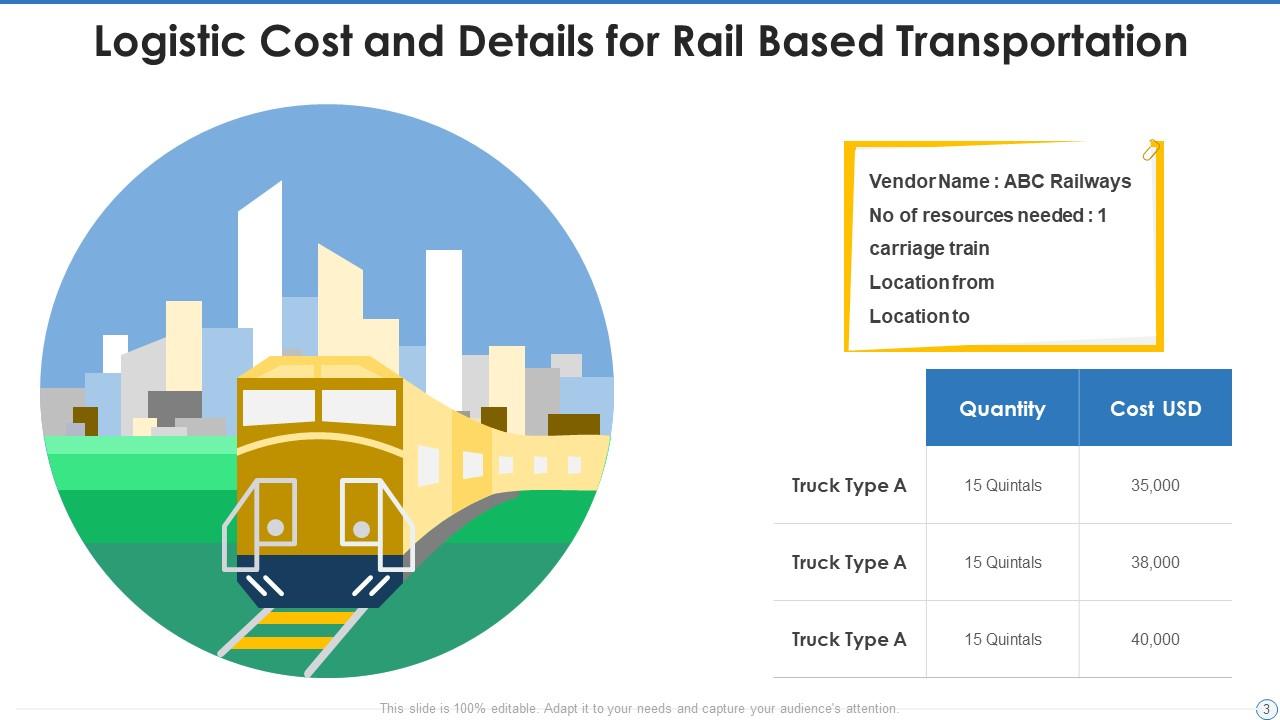Select 'Truck Type A' in the 40,000 row
This screenshot has height=720, width=1280.
849,640
